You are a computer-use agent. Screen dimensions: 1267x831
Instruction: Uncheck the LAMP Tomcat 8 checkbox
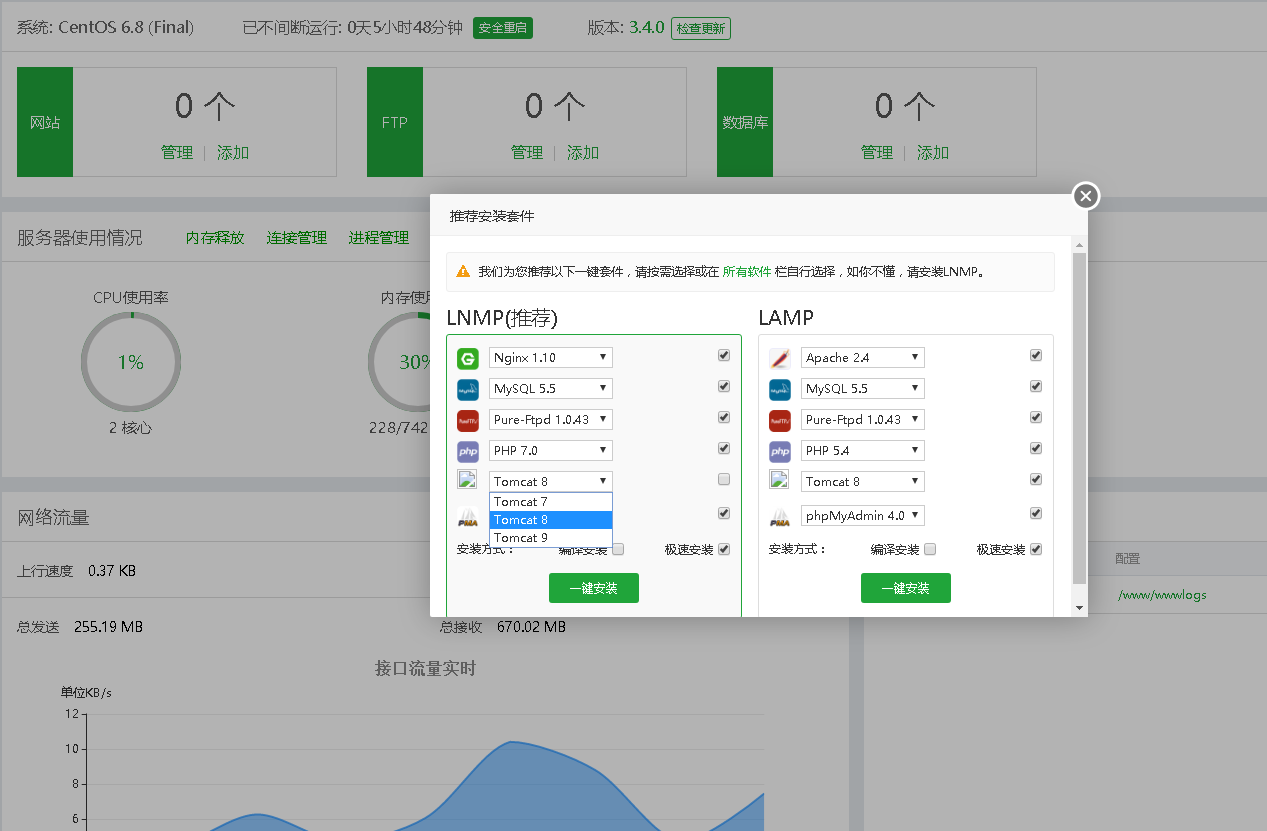tap(1036, 479)
